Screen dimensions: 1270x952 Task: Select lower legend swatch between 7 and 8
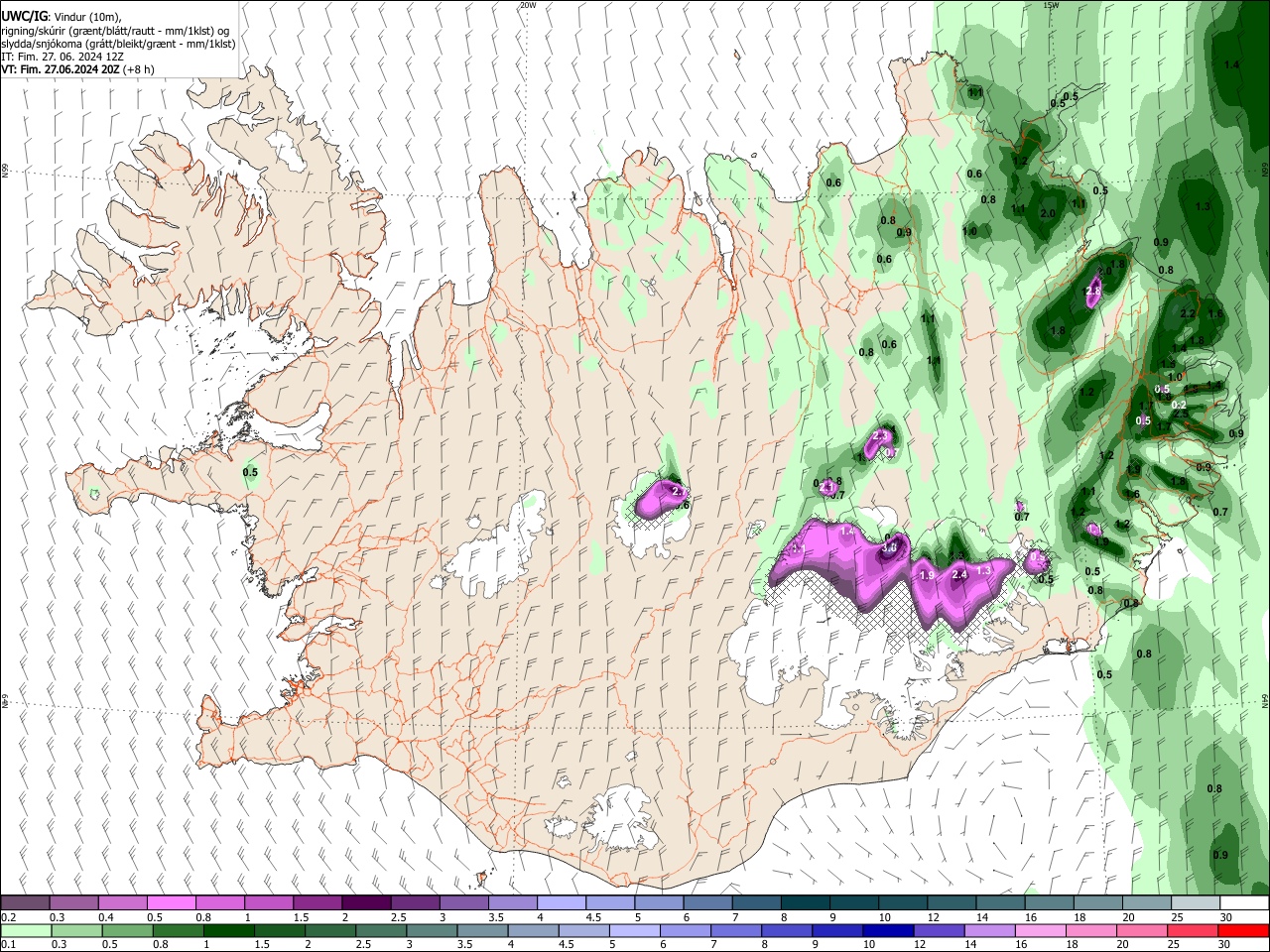(x=737, y=931)
